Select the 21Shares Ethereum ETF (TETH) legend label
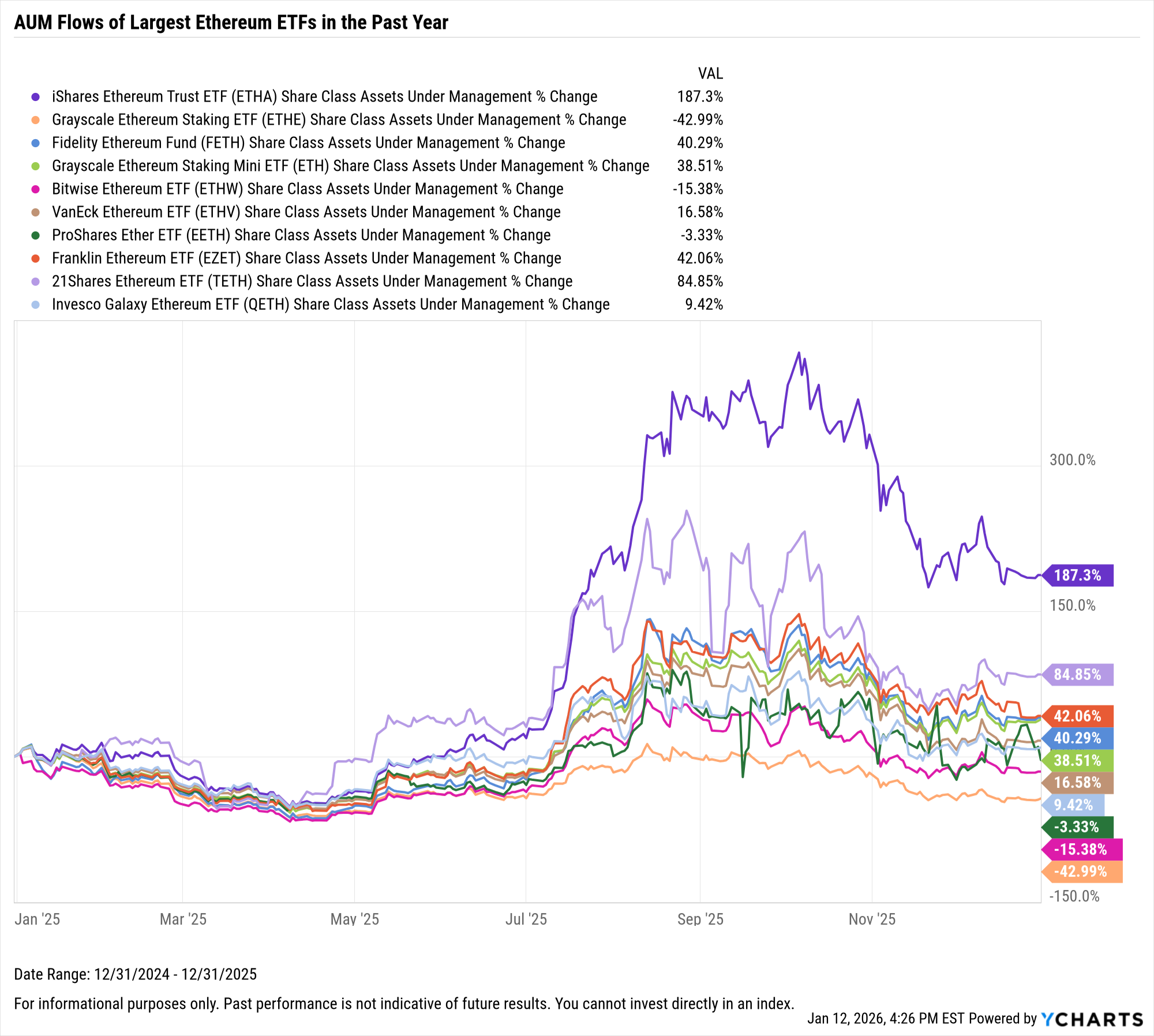 [x=312, y=282]
